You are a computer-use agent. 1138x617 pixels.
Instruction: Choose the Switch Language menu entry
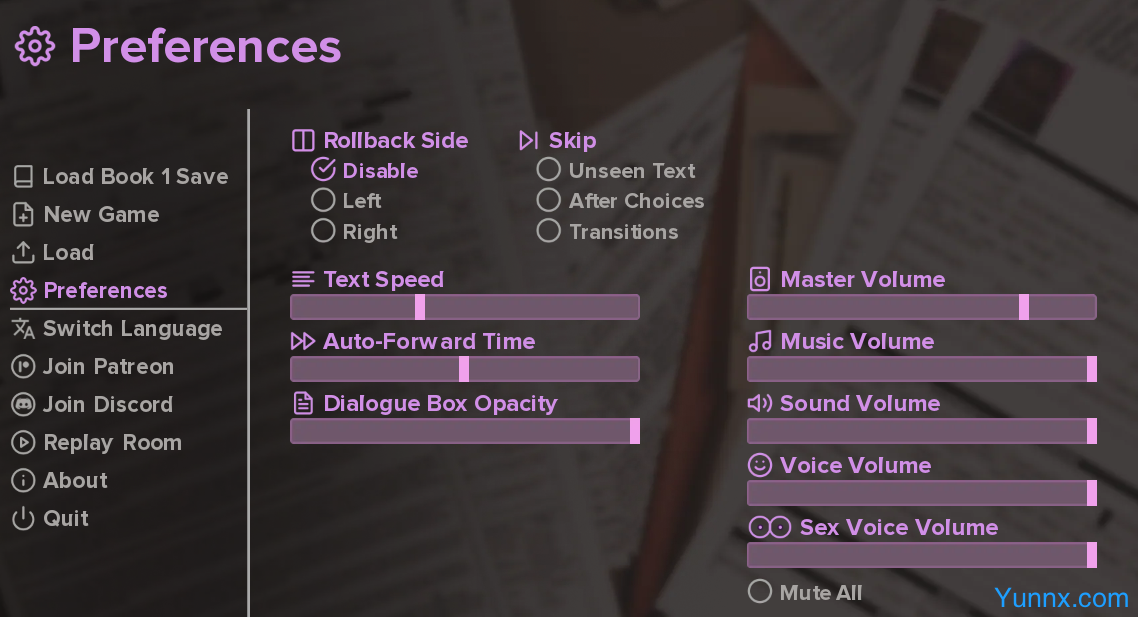tap(132, 329)
